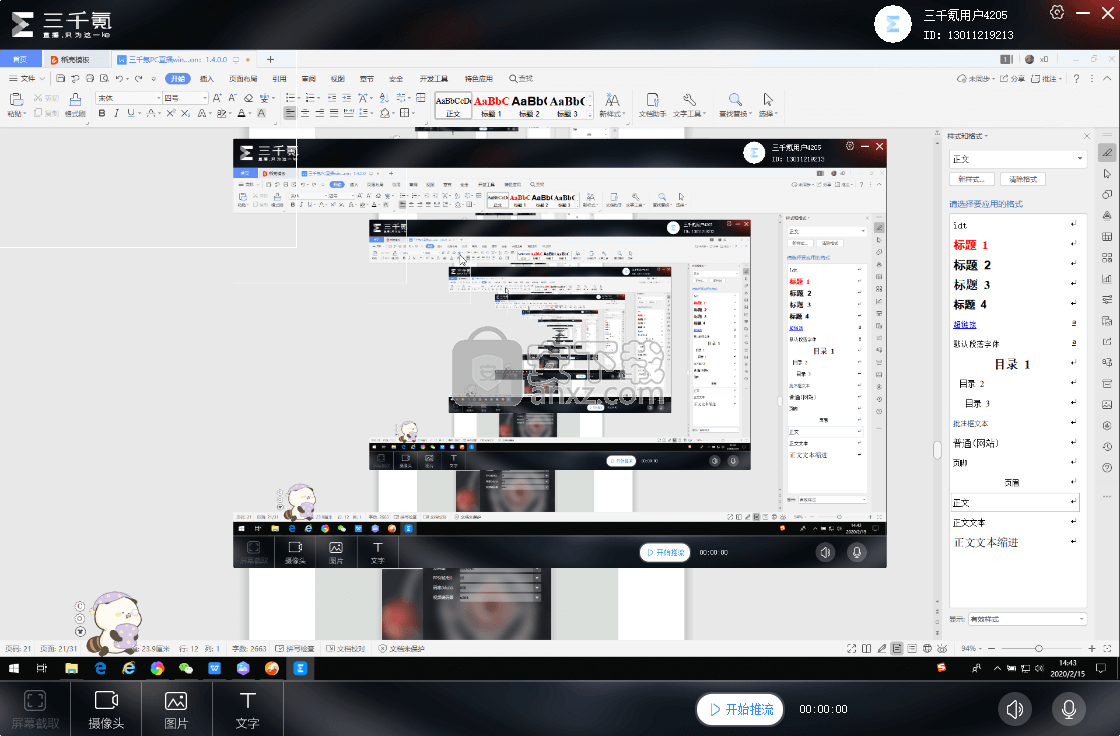Select 正文文本缩进 style in panel

(1014, 542)
